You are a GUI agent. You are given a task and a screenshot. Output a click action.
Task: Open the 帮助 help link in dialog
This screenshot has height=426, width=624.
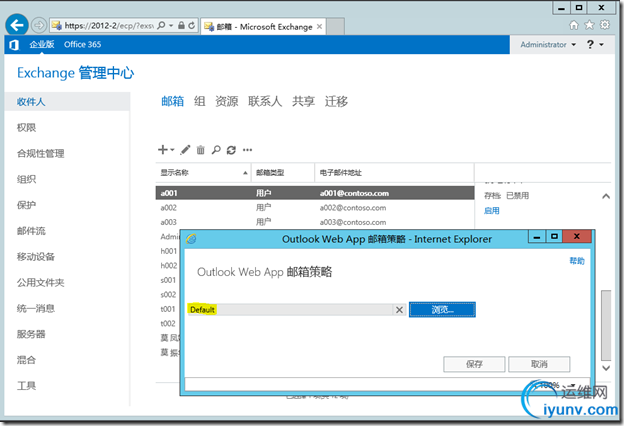(577, 261)
